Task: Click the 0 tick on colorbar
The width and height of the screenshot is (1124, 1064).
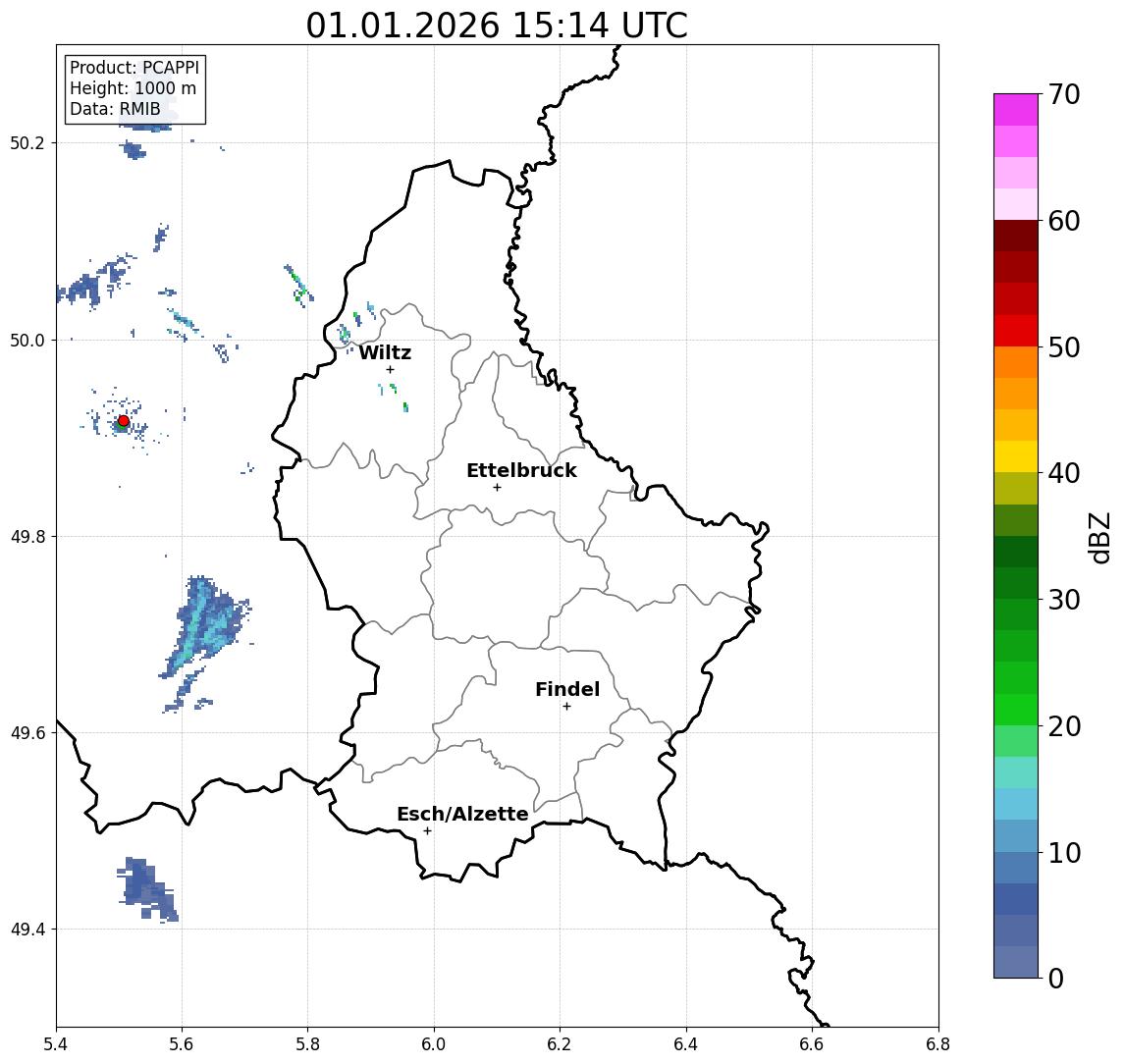Action: point(1056,978)
